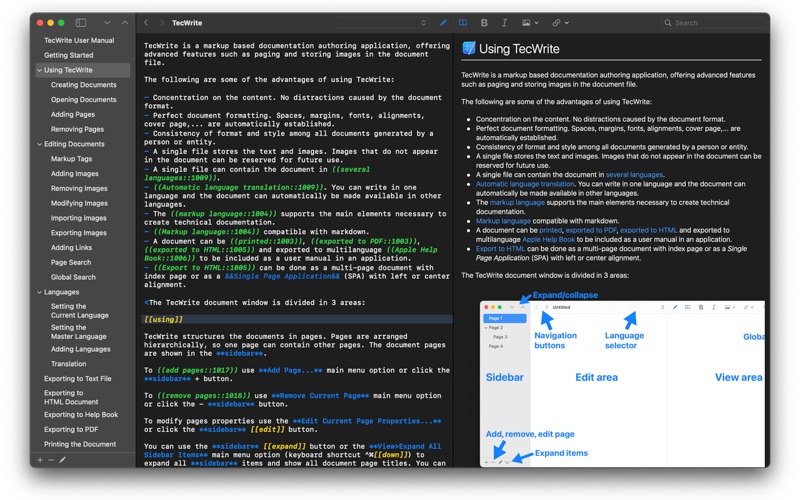Click the TecWrite title in the toolbar
The width and height of the screenshot is (800, 500).
(x=187, y=22)
